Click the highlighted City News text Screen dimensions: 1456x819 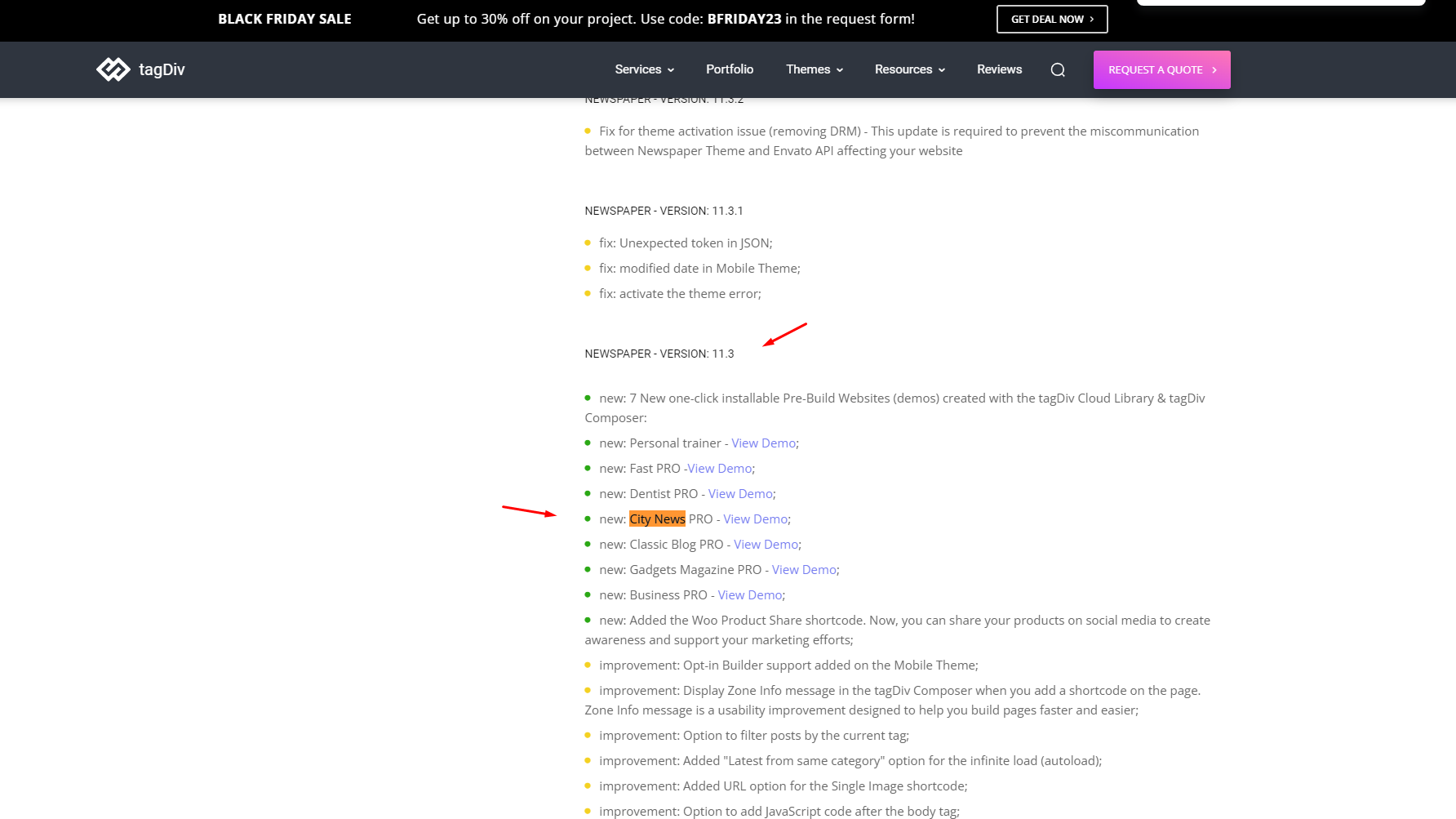657,519
